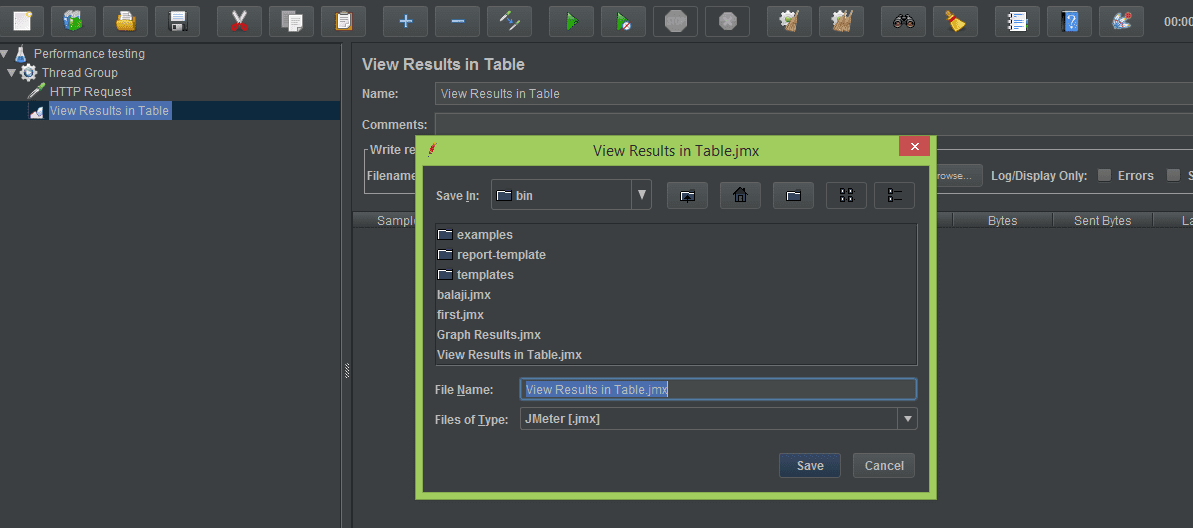Select View Results in Table.jmx in file list

coord(509,355)
